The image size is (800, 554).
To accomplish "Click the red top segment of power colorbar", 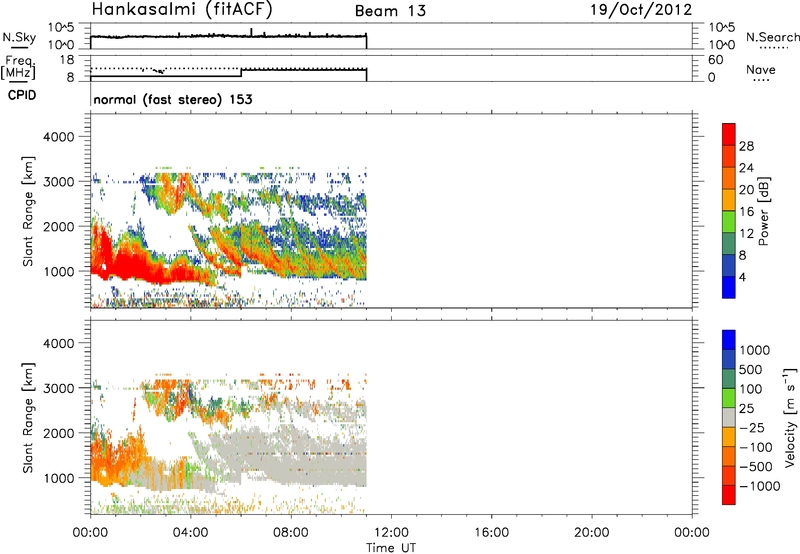I will [729, 134].
